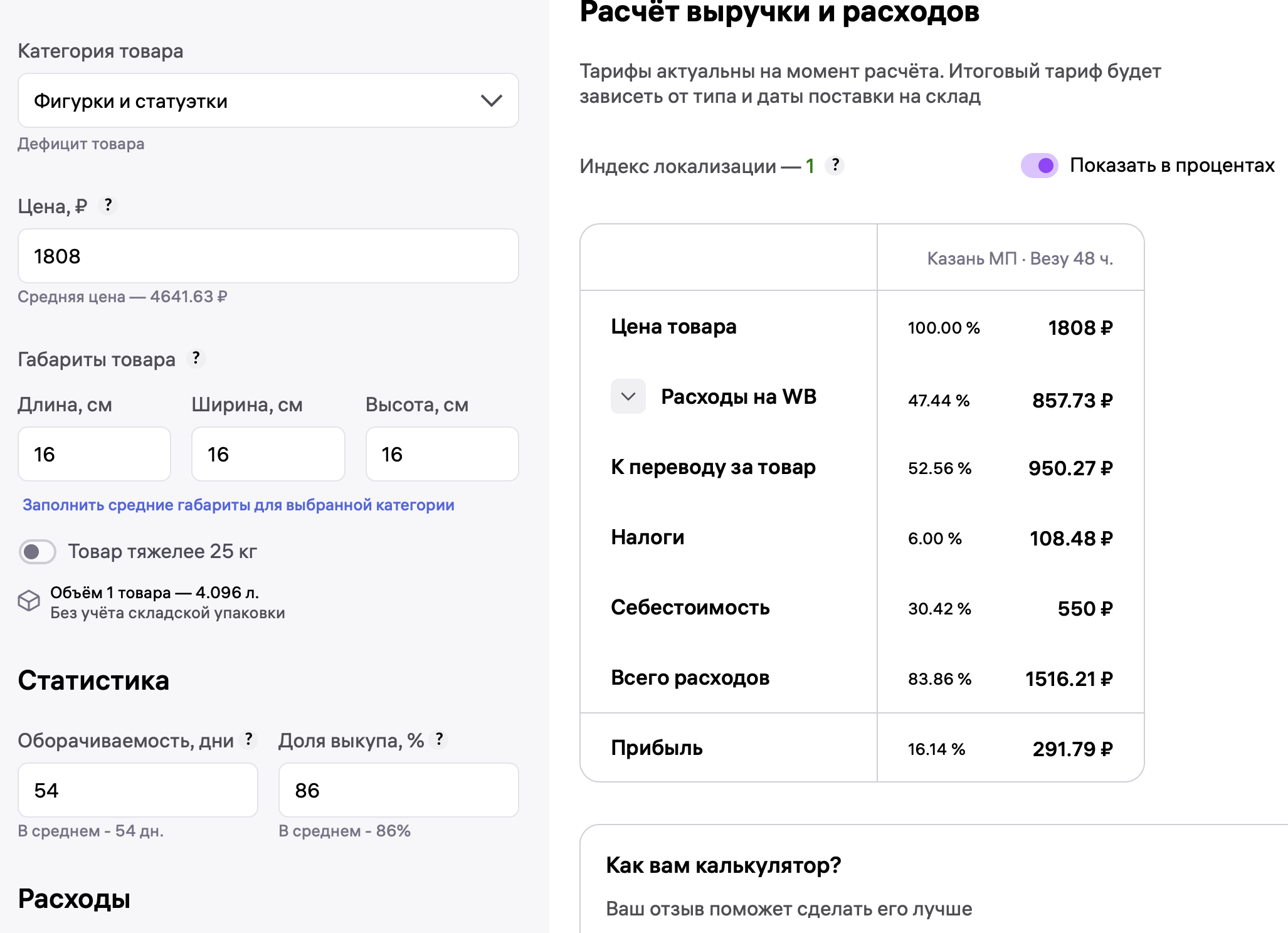Click the question mark beside Габариты товара

coord(196,359)
